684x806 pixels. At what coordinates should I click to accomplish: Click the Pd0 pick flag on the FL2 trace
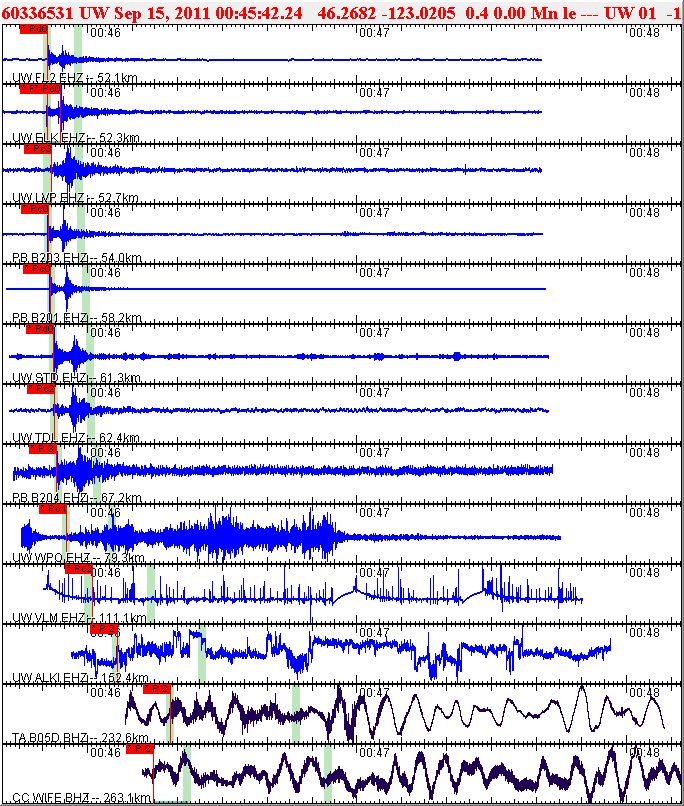click(34, 29)
